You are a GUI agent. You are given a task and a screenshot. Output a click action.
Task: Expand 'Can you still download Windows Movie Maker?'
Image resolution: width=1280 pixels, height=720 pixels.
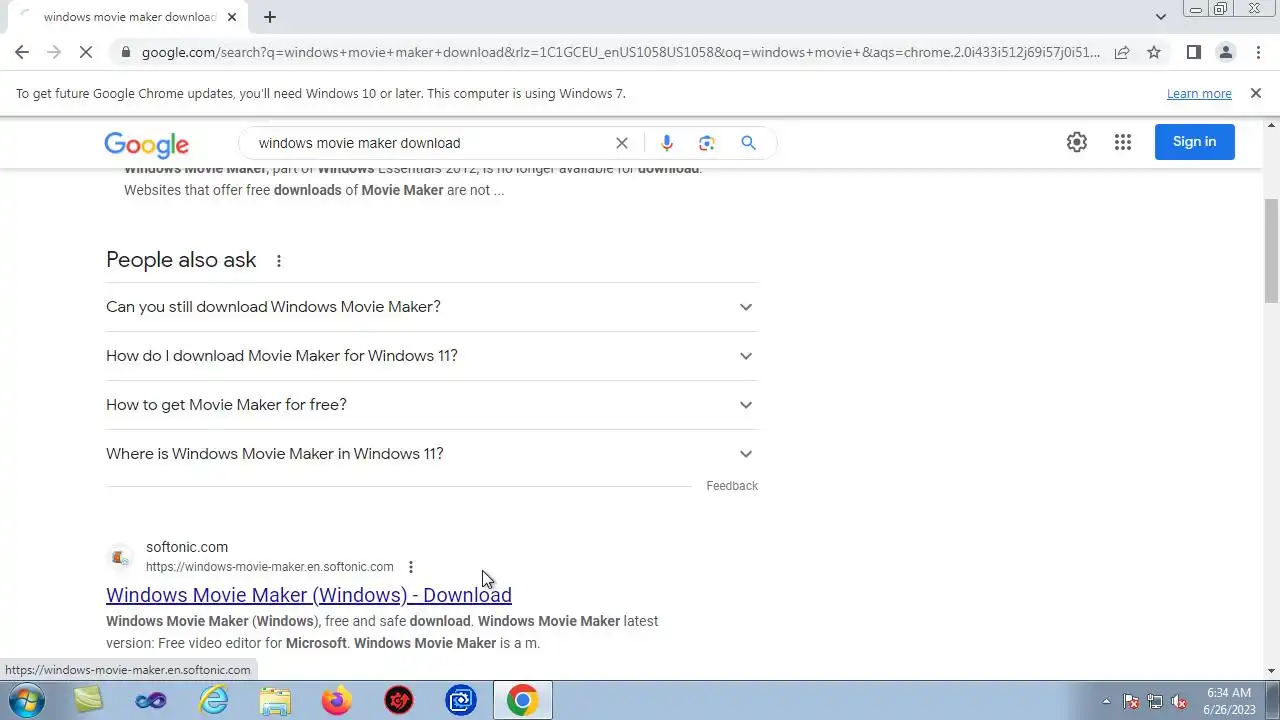click(432, 307)
